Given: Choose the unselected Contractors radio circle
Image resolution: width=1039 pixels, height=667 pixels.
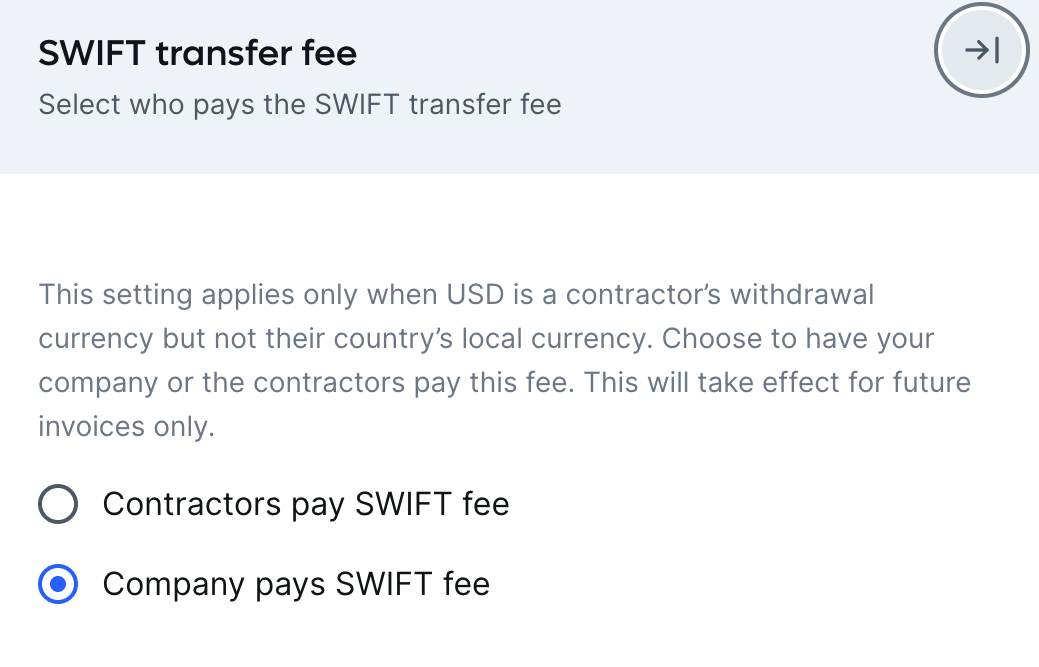Looking at the screenshot, I should [58, 504].
